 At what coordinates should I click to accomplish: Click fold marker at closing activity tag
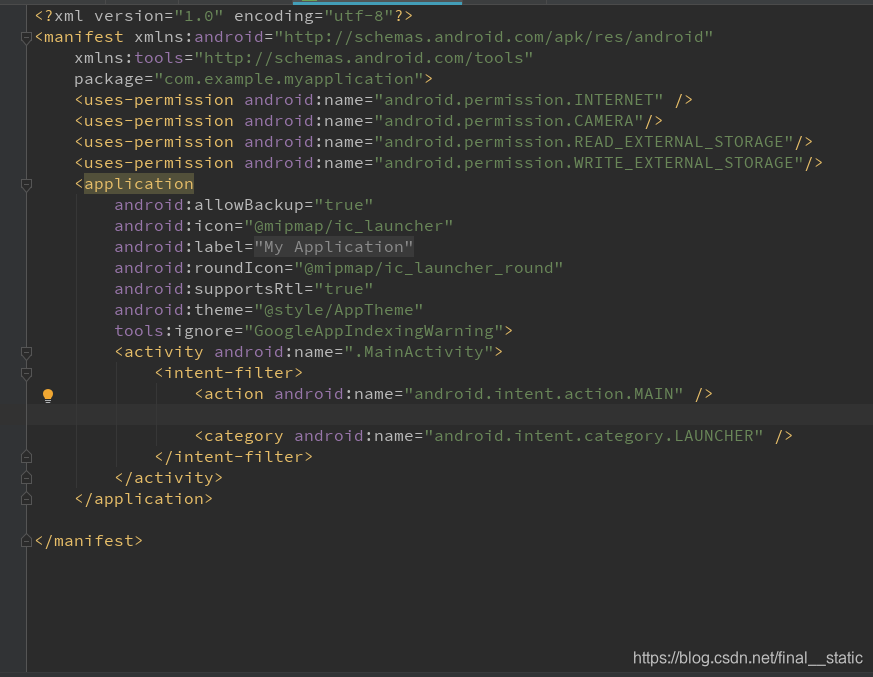[26, 478]
